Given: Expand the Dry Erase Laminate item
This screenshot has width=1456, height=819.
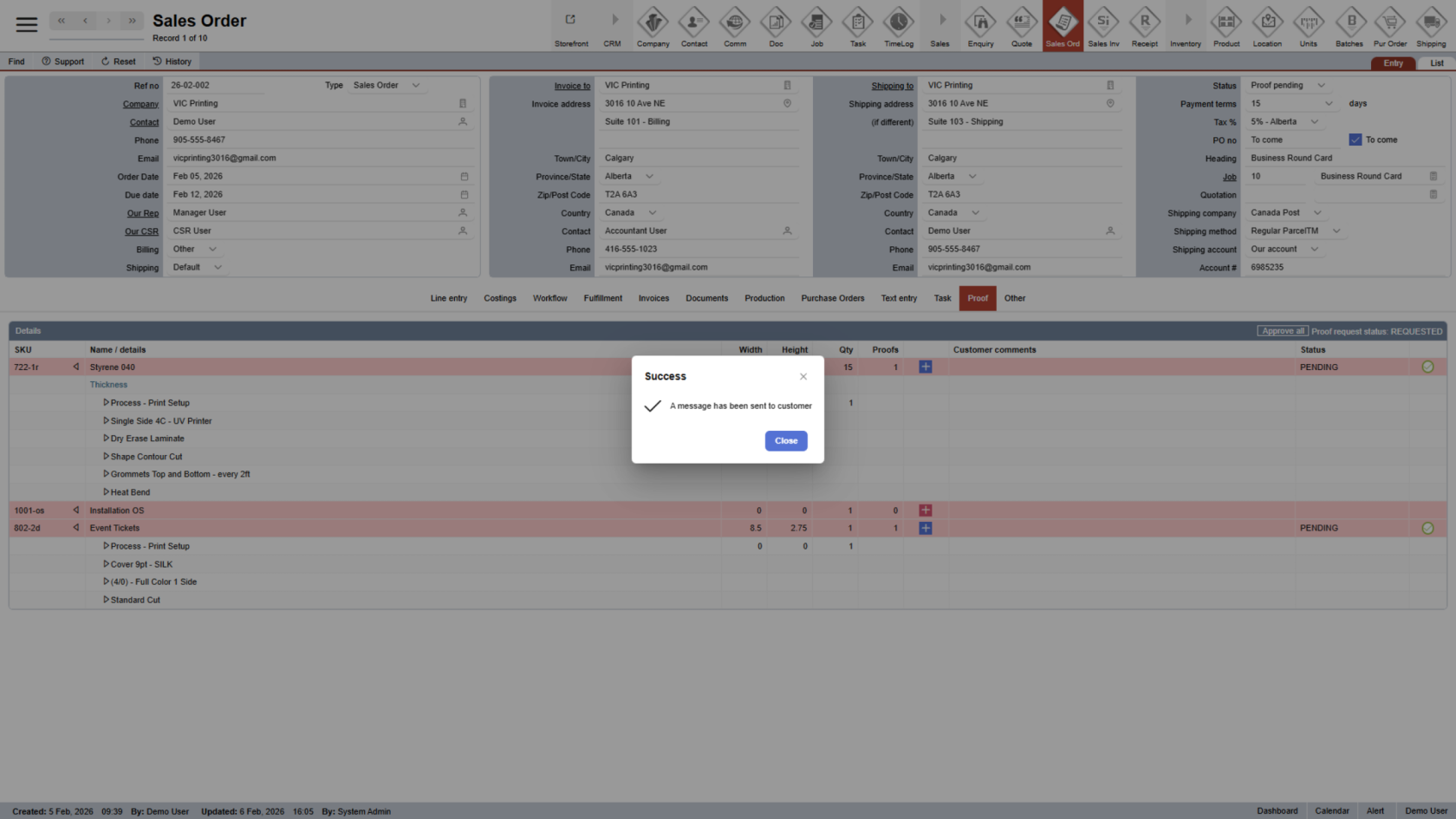Looking at the screenshot, I should [107, 439].
